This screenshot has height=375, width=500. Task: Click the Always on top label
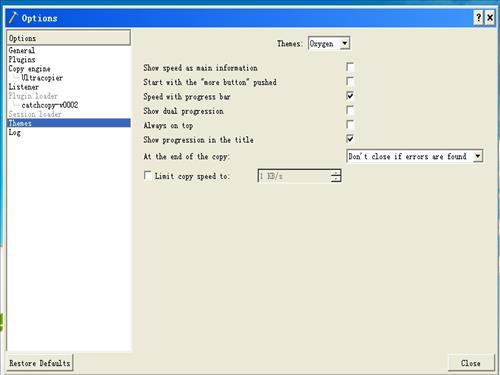(x=168, y=126)
